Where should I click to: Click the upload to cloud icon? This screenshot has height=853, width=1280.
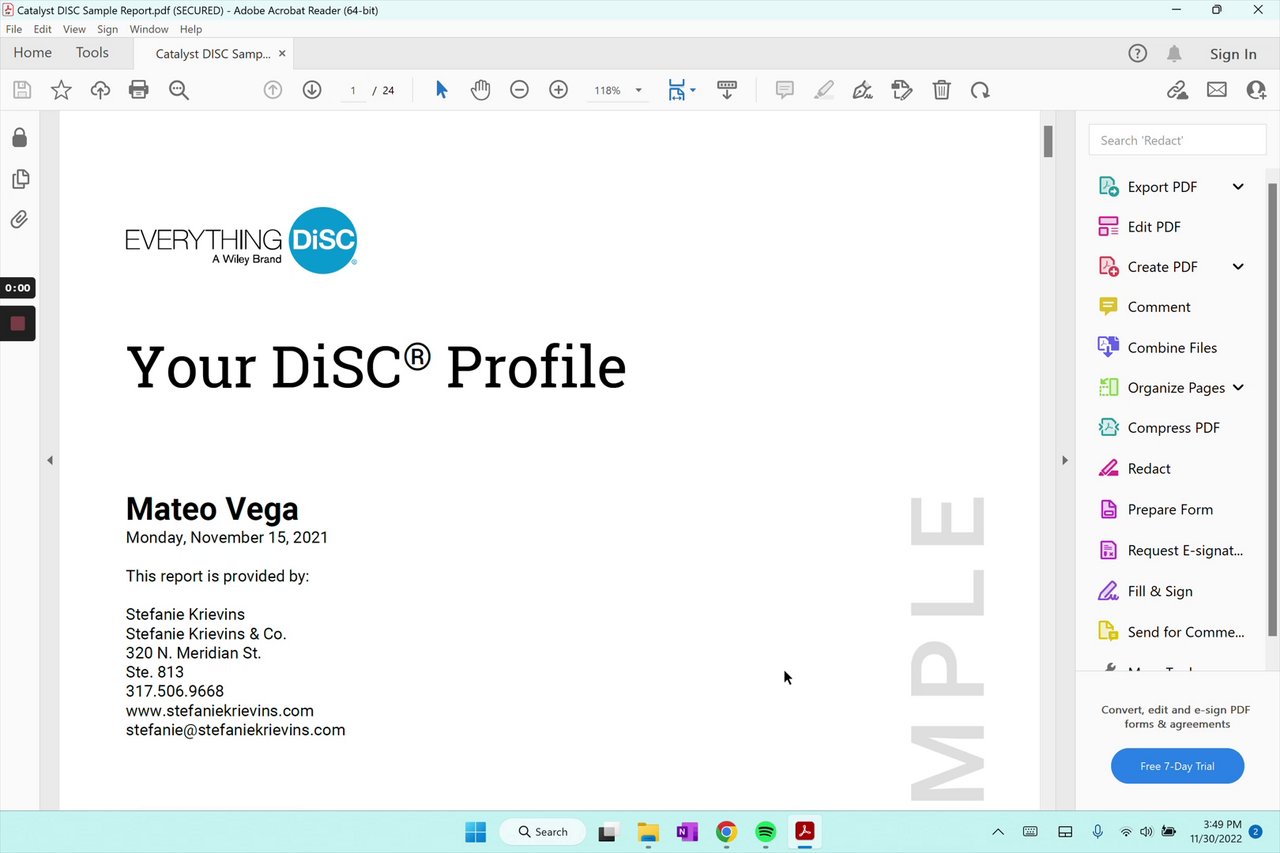tap(100, 90)
